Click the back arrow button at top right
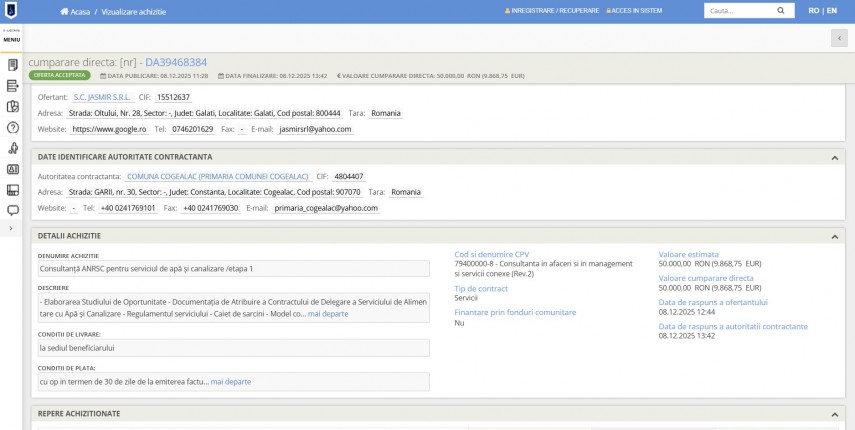Image resolution: width=855 pixels, height=430 pixels. click(838, 38)
